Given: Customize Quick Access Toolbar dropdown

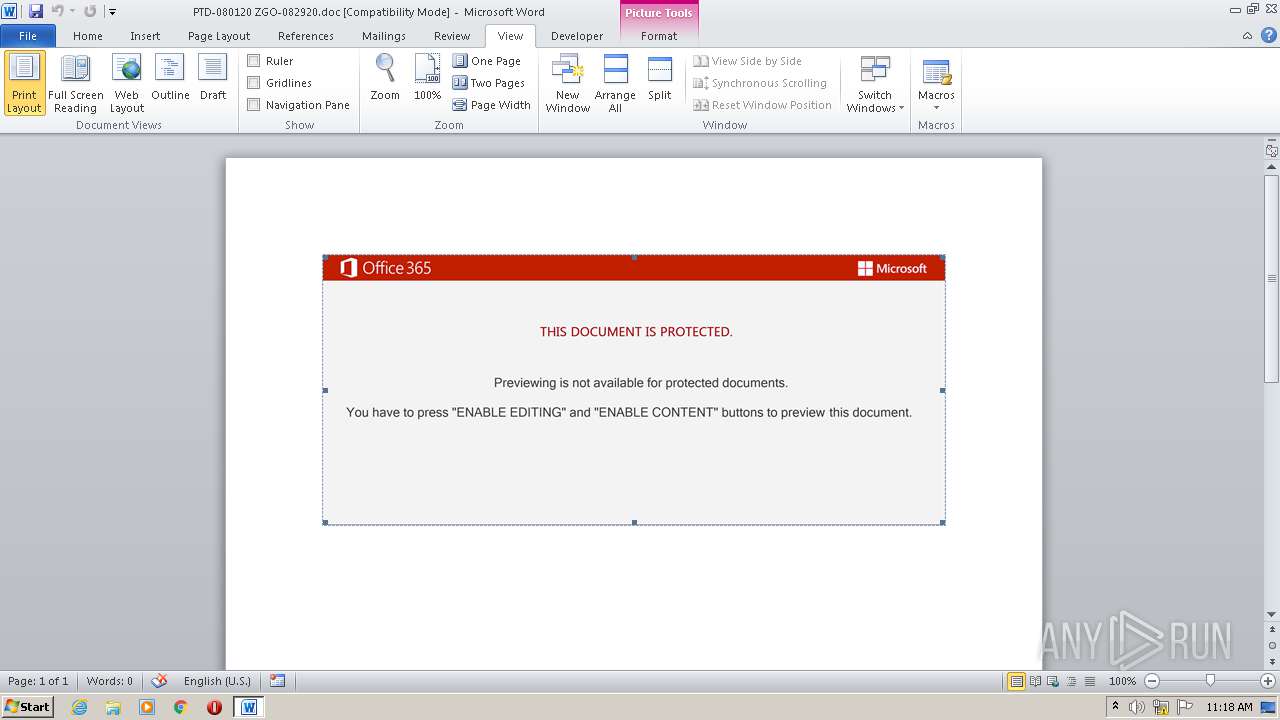Looking at the screenshot, I should click(x=112, y=12).
